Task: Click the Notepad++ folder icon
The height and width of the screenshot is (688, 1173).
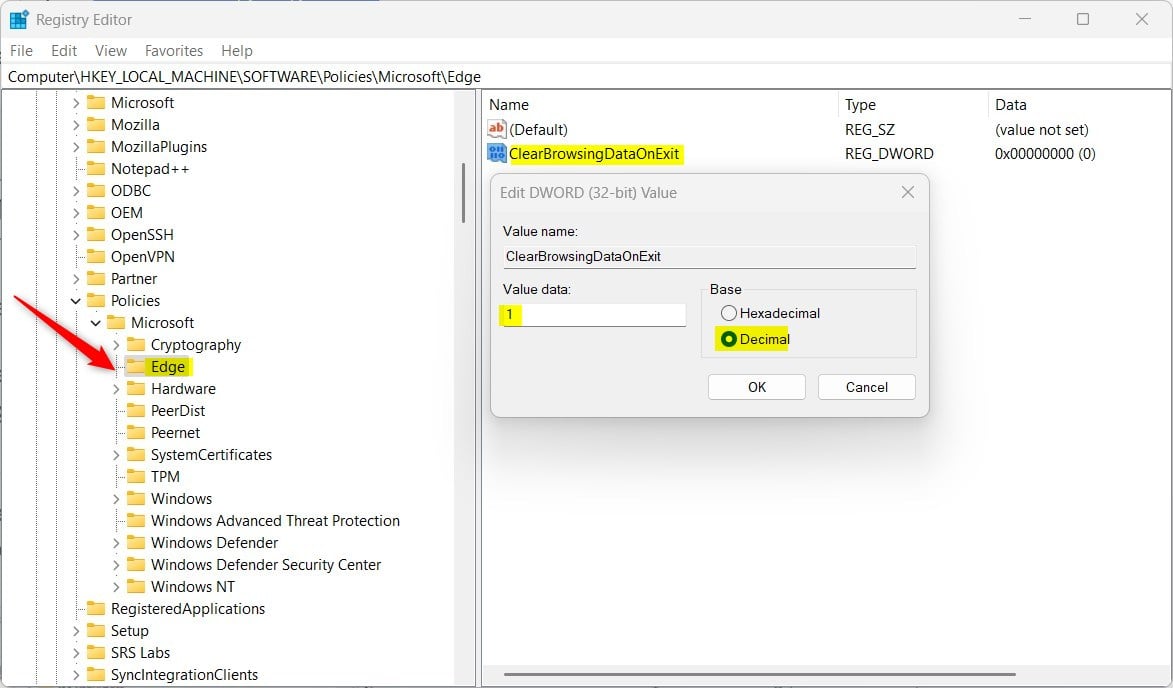Action: click(96, 169)
